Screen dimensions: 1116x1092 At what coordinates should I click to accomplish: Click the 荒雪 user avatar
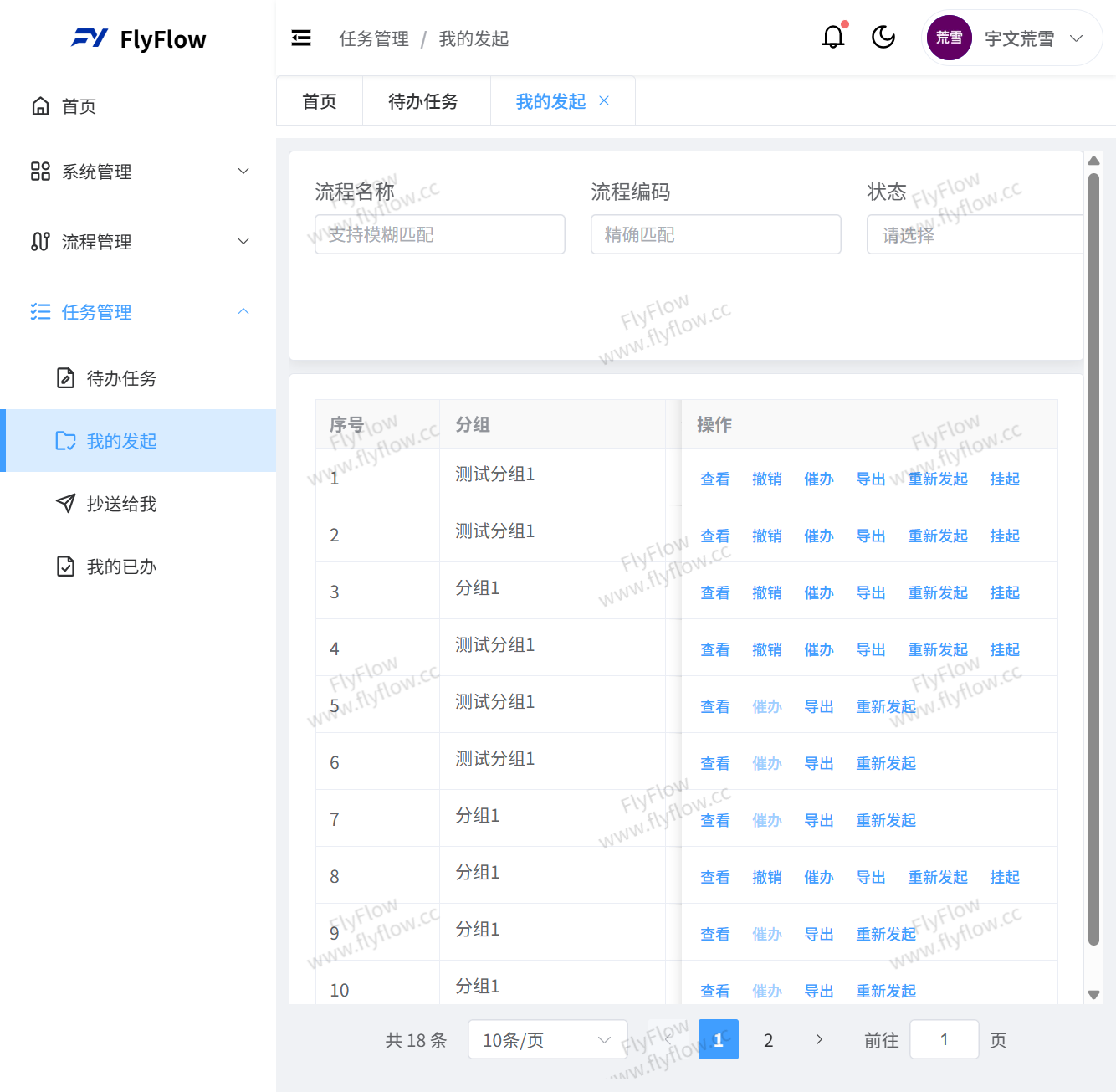pyautogui.click(x=949, y=38)
